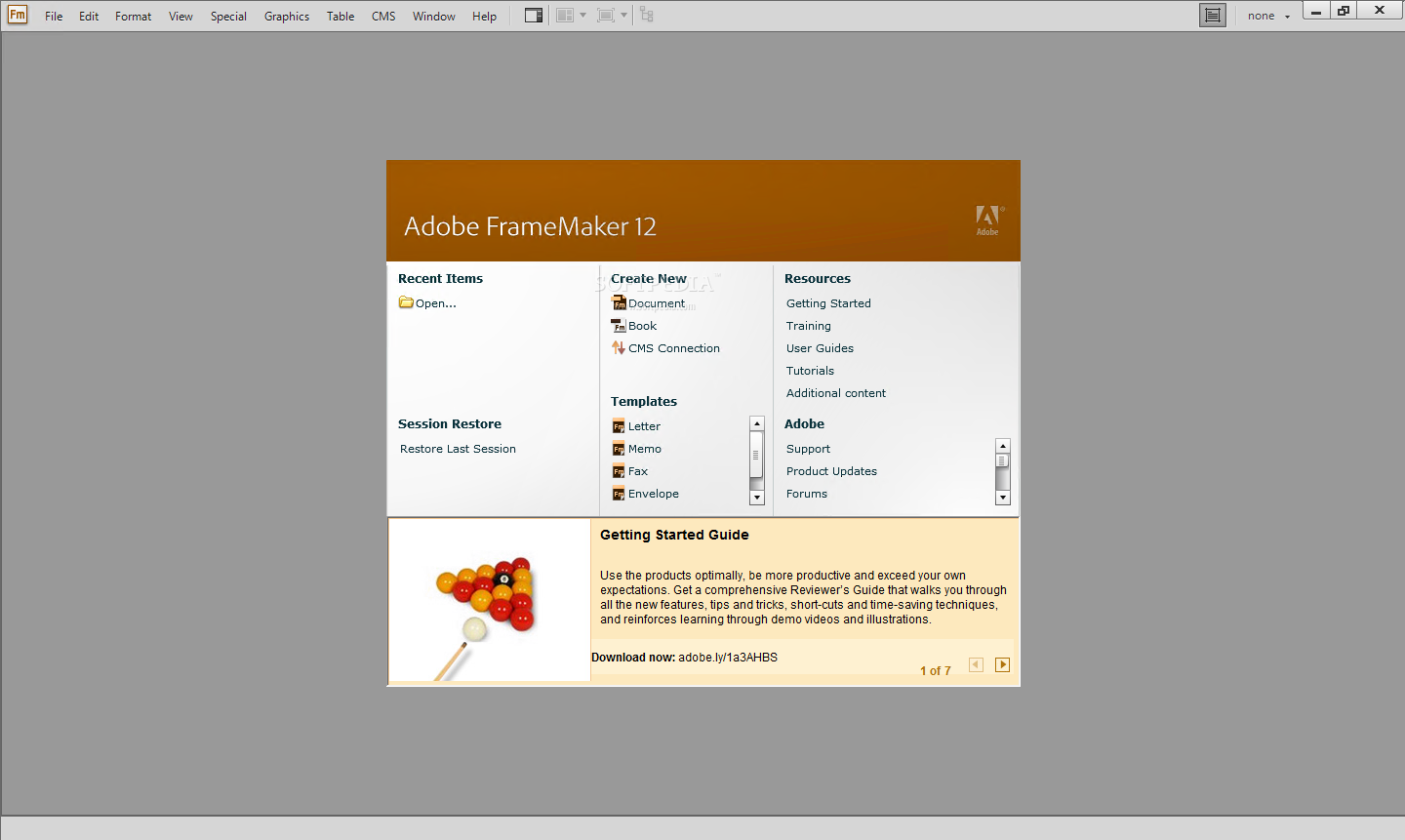
Task: Open the CMS menu
Action: click(x=383, y=16)
